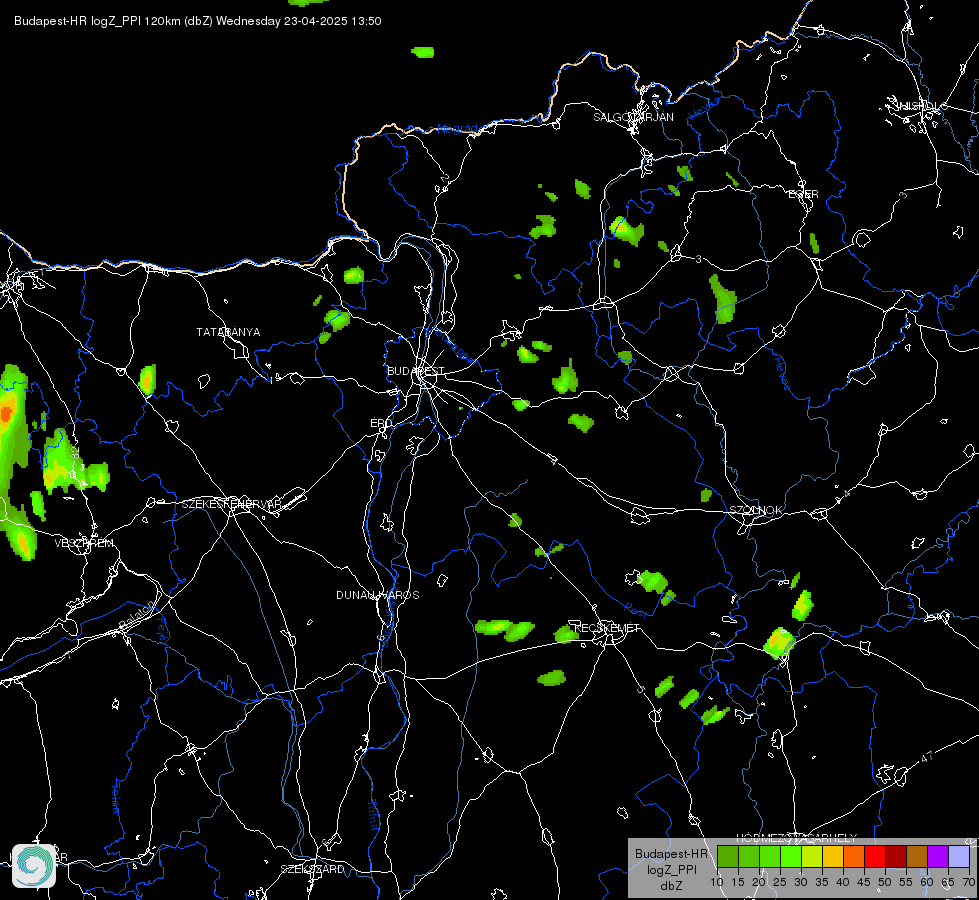Click the legend tick value 35

822,882
